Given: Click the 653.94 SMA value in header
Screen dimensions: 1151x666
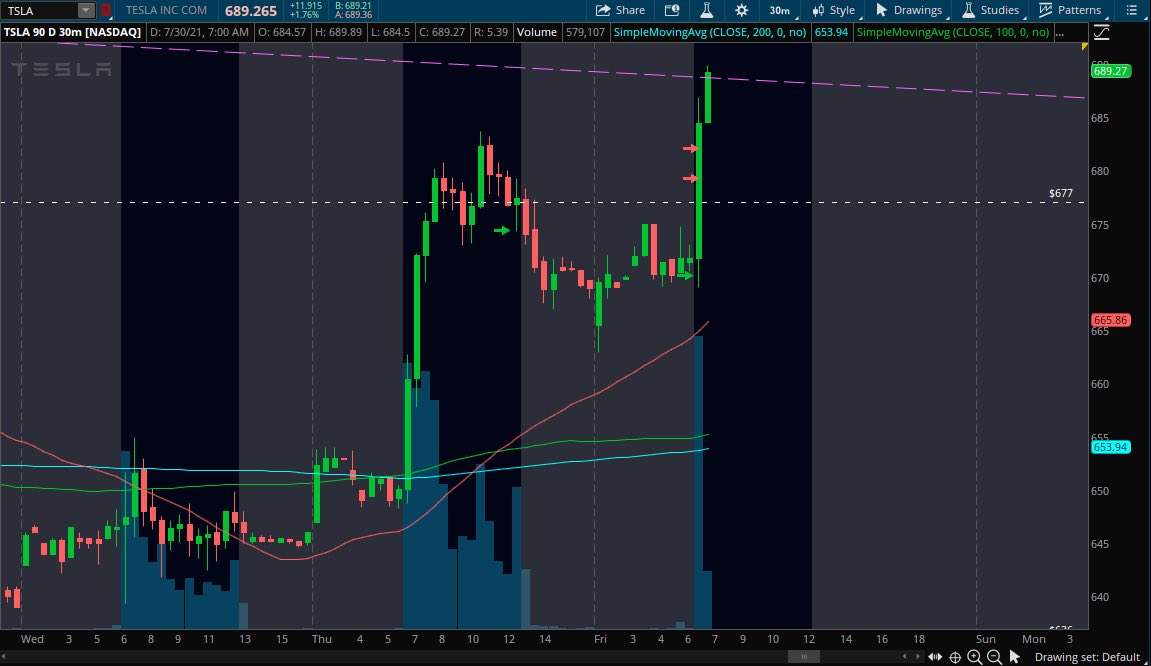Looking at the screenshot, I should (831, 32).
